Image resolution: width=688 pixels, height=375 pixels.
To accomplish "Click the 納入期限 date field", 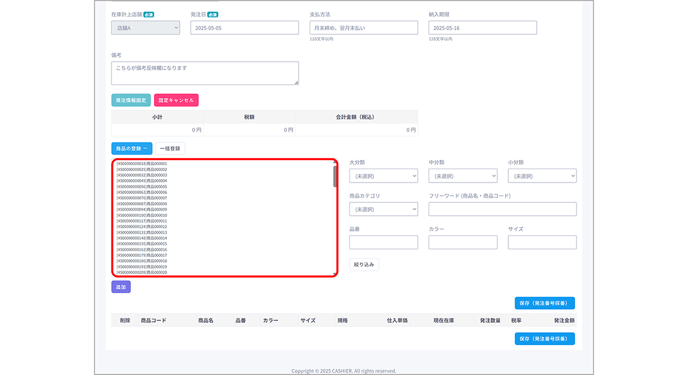I will click(x=482, y=28).
